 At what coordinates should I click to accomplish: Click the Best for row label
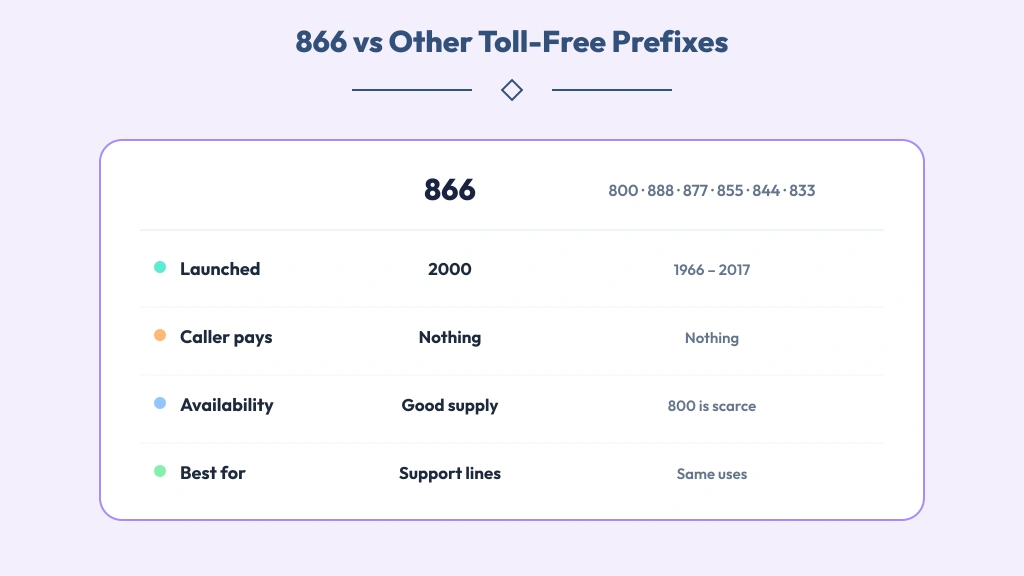pyautogui.click(x=213, y=473)
